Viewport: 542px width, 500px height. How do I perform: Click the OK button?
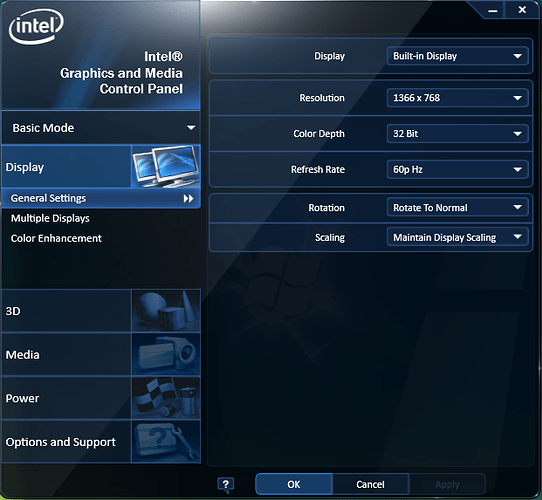[294, 484]
